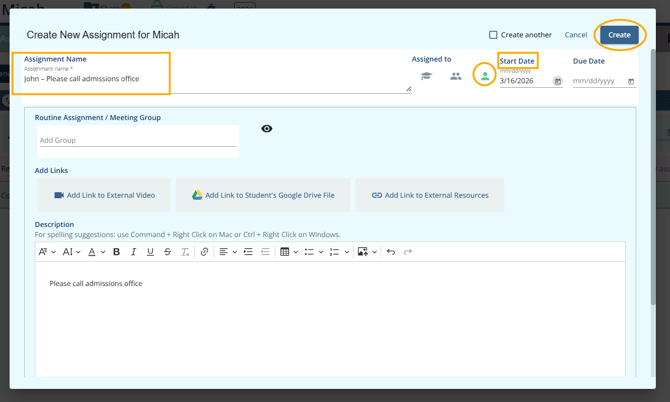Expand the text alignment dropdown
The height and width of the screenshot is (402, 670).
click(228, 252)
